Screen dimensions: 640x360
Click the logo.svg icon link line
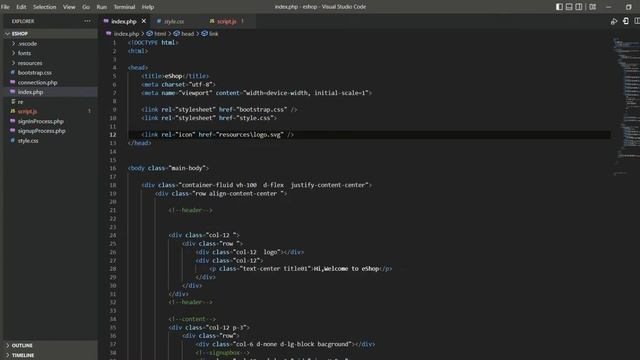coord(218,135)
